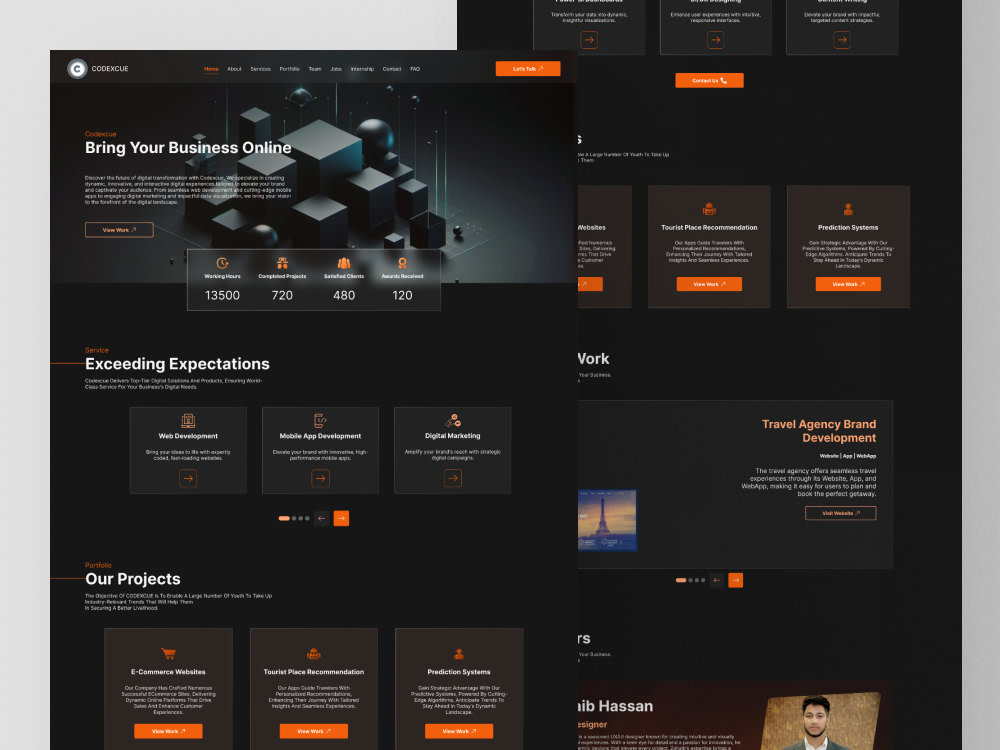This screenshot has height=750, width=1000.
Task: Open Contact in the navigation
Action: click(x=392, y=69)
